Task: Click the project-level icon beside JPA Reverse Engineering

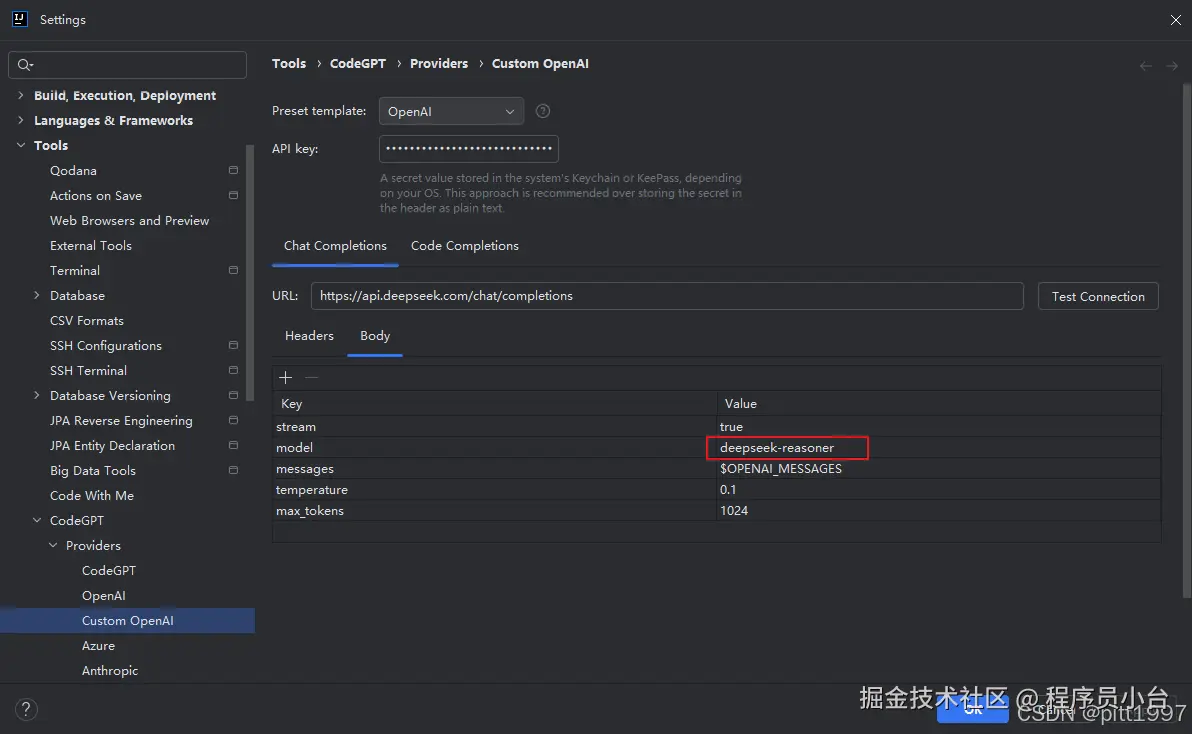Action: pos(233,420)
